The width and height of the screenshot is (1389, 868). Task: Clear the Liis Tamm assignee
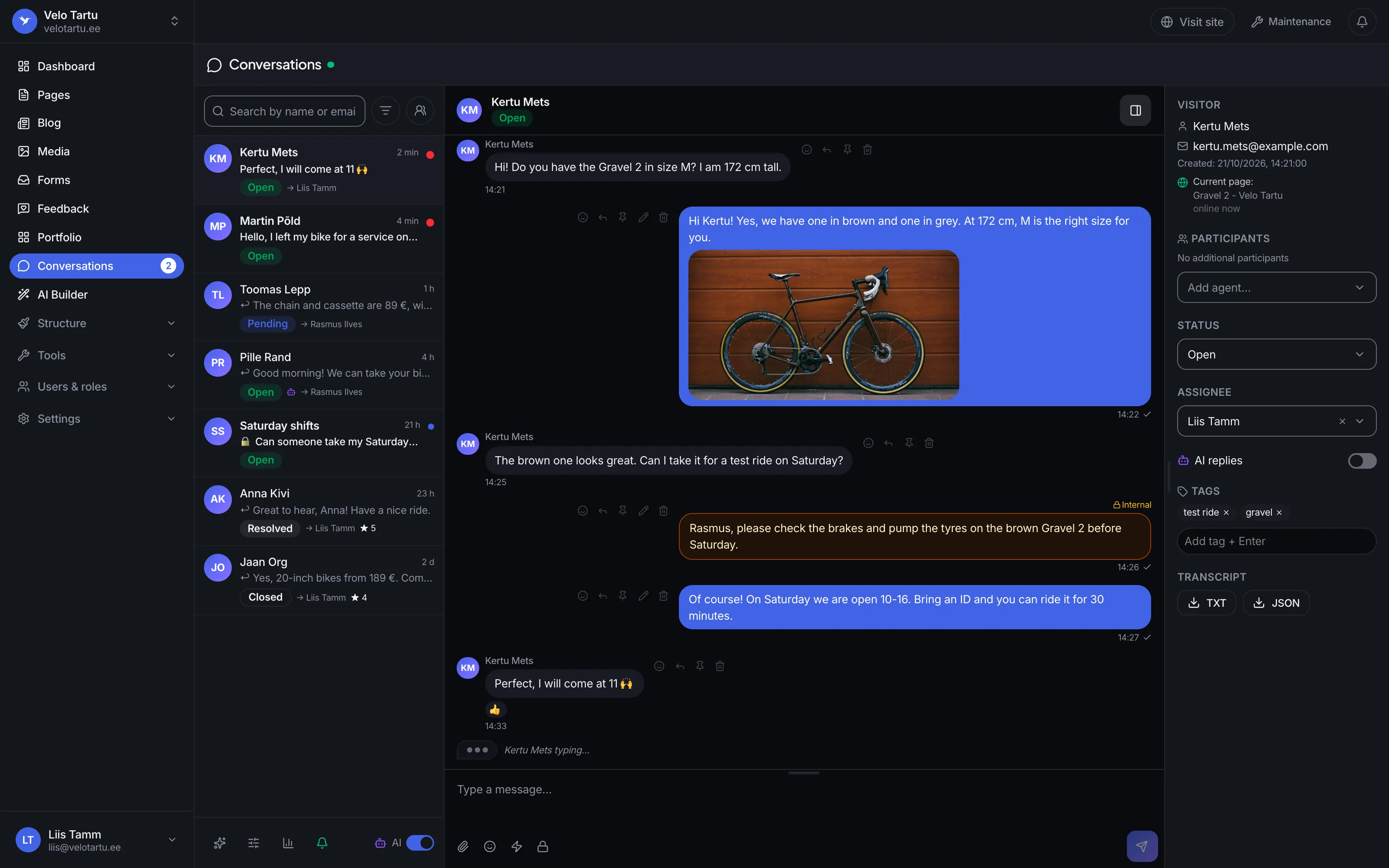pos(1343,421)
